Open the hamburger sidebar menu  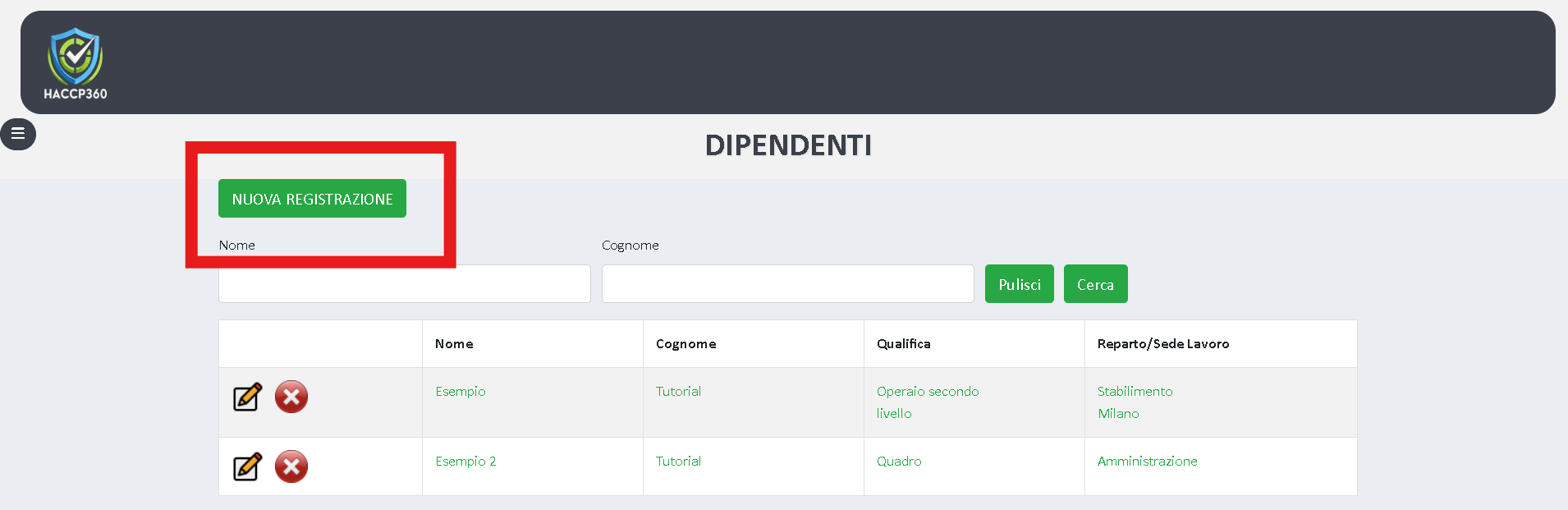[18, 134]
